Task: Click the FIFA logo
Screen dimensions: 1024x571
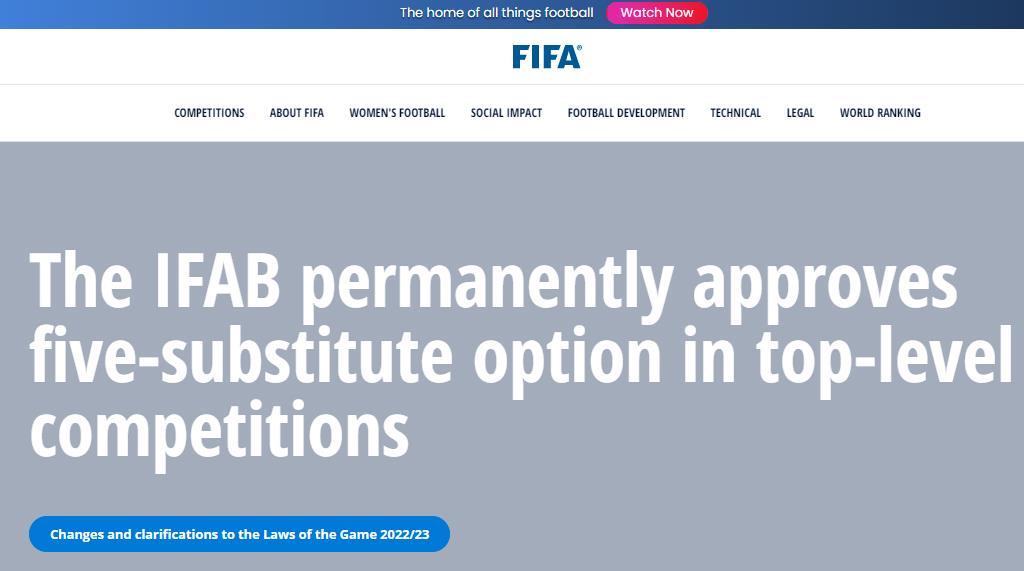Action: coord(547,57)
